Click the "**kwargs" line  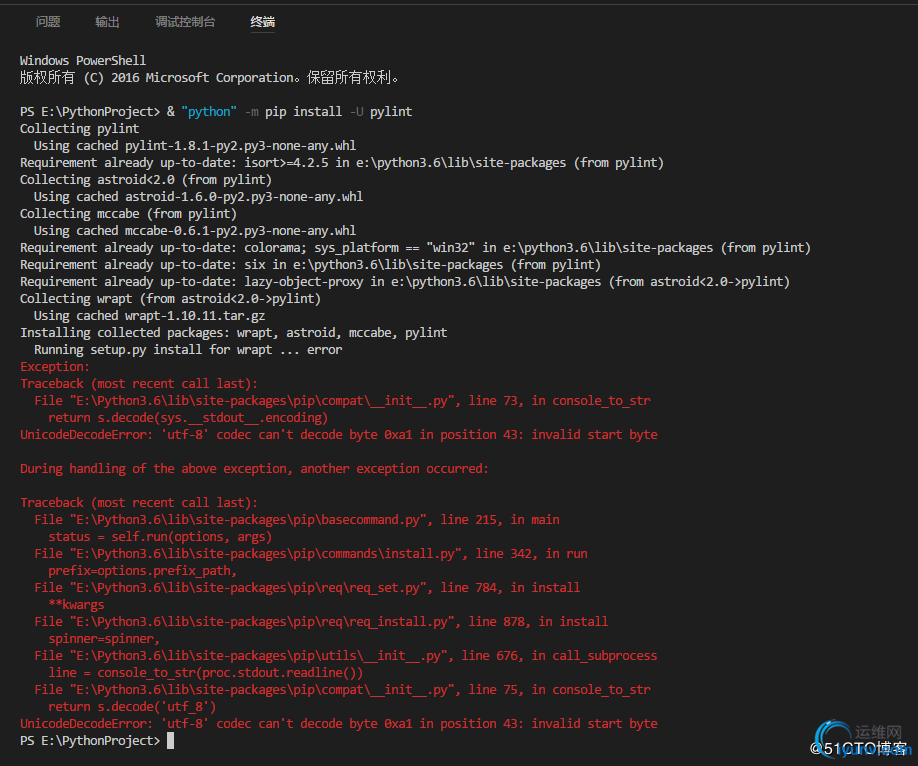point(76,604)
